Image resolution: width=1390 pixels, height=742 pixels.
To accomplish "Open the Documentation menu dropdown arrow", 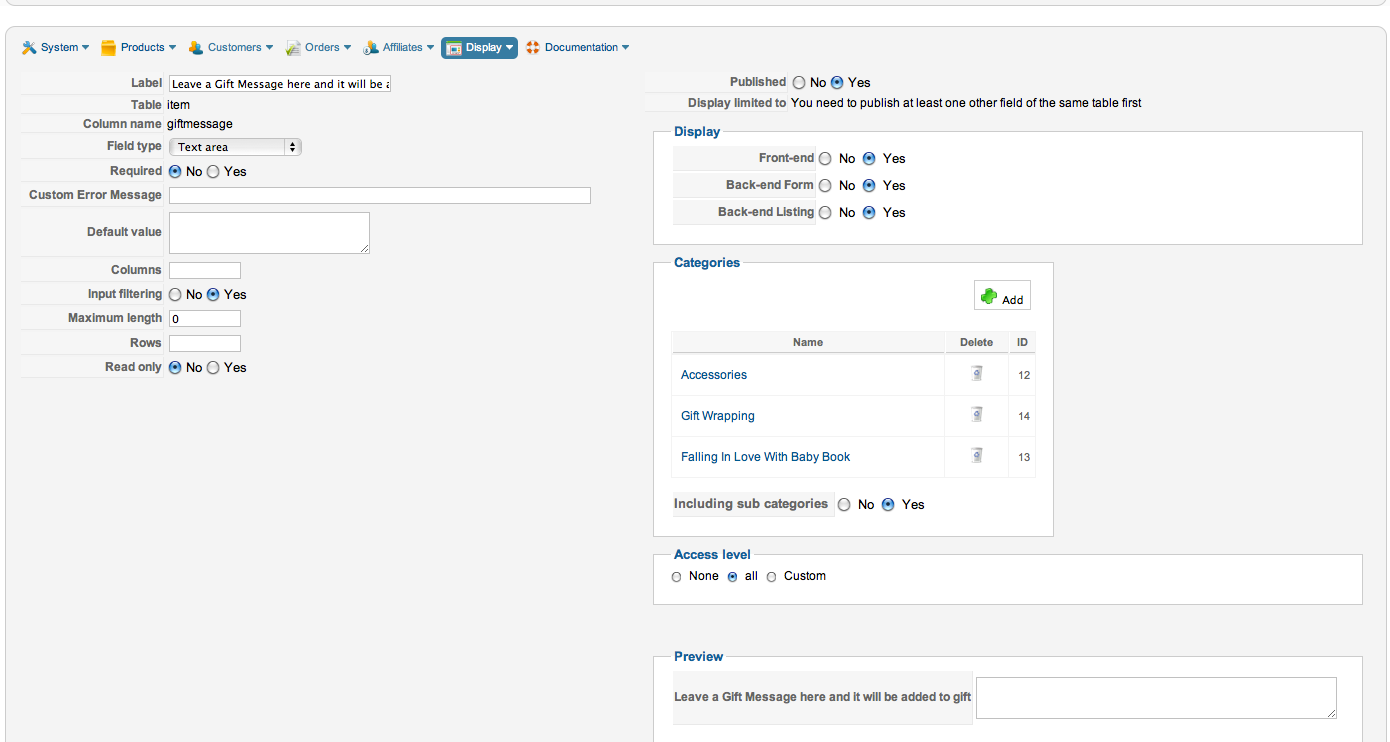I will [x=626, y=48].
